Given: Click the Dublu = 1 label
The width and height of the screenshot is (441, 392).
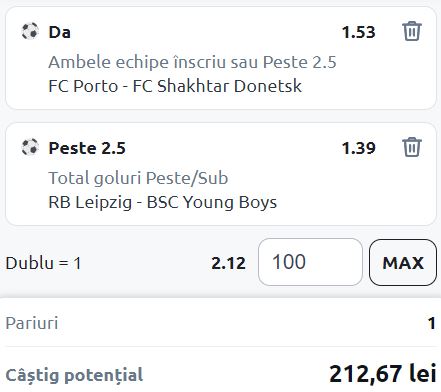Looking at the screenshot, I should pyautogui.click(x=43, y=263).
